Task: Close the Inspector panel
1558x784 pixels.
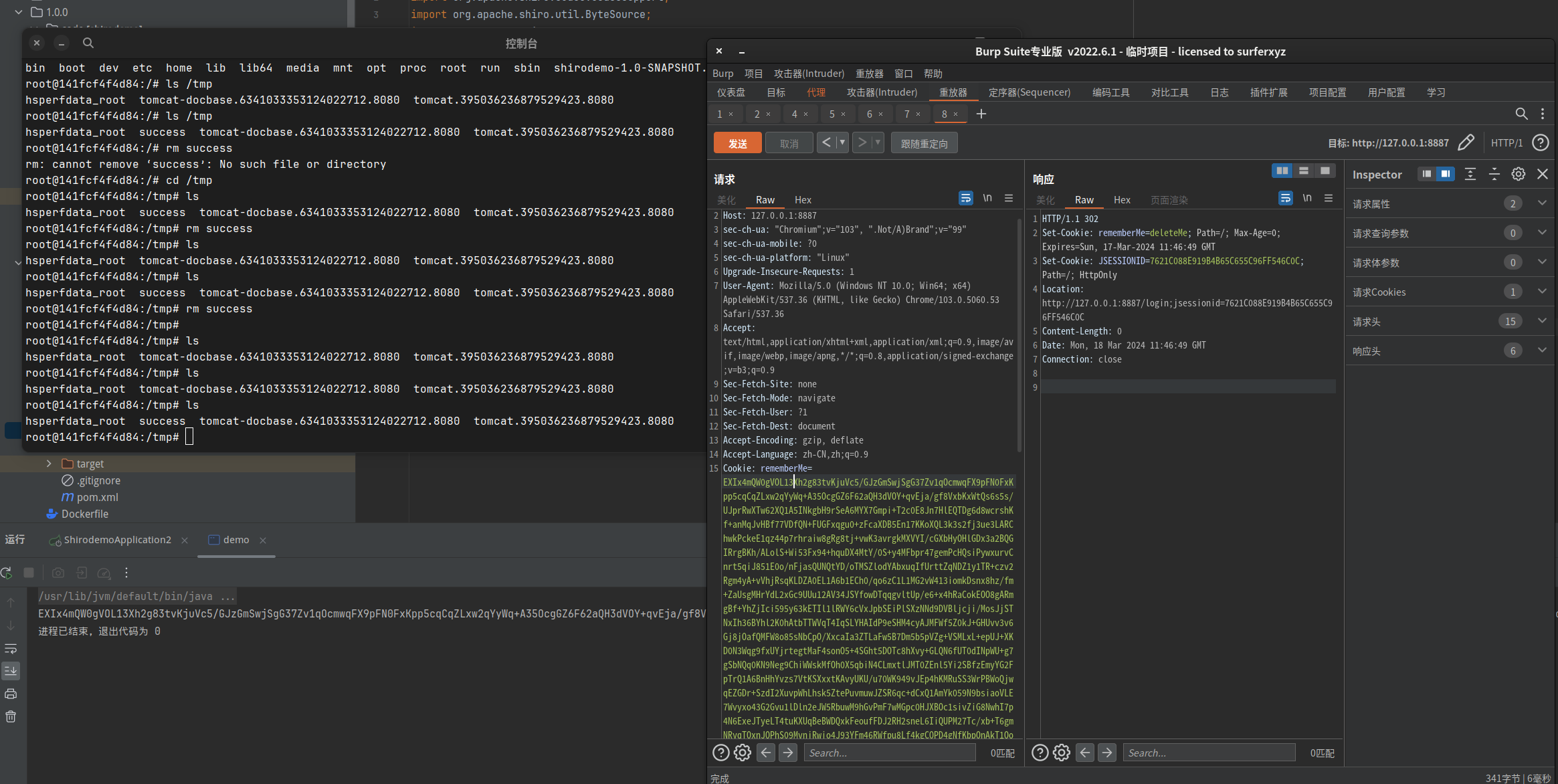Action: pyautogui.click(x=1542, y=174)
